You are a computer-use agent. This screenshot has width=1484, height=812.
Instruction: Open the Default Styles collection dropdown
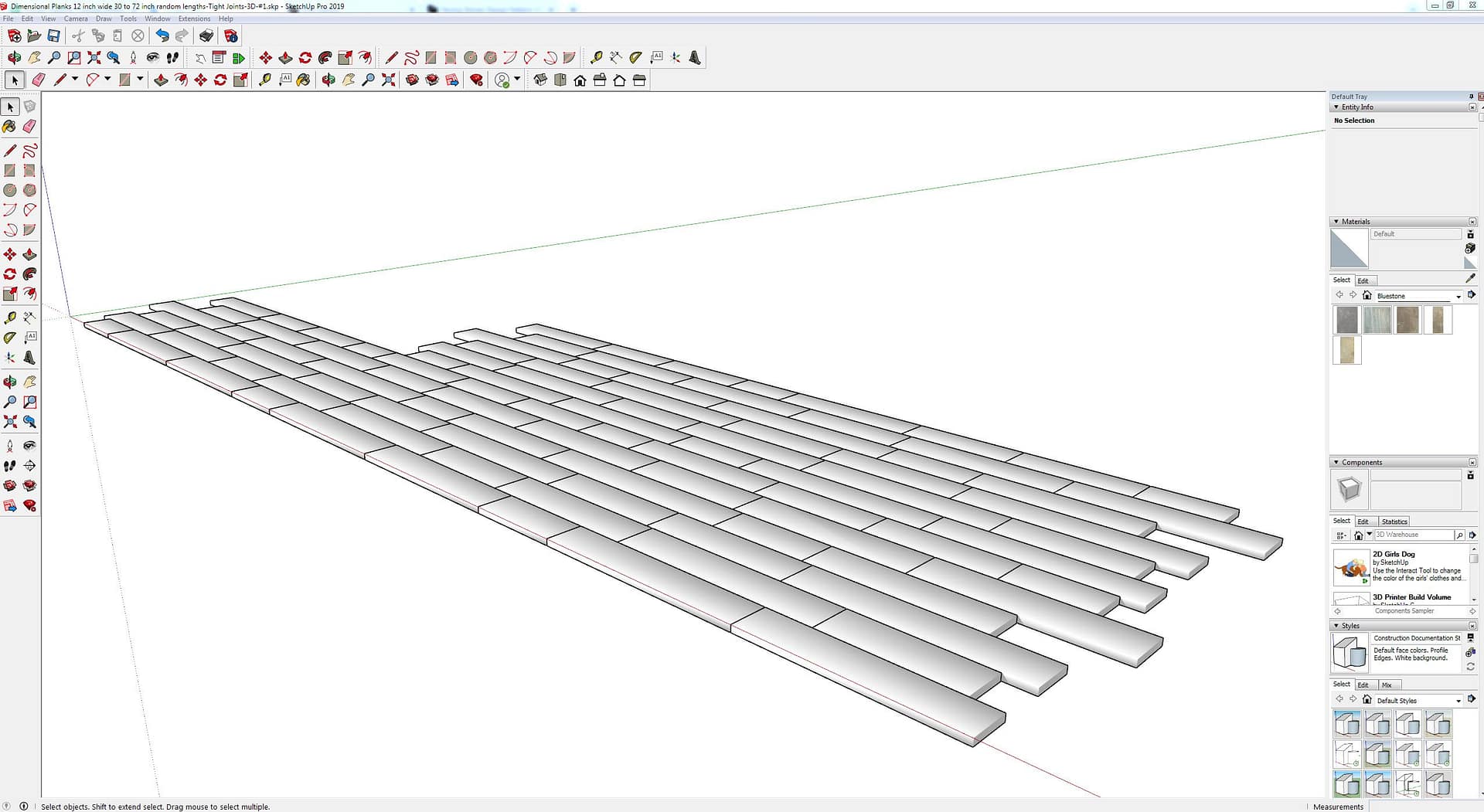1458,701
